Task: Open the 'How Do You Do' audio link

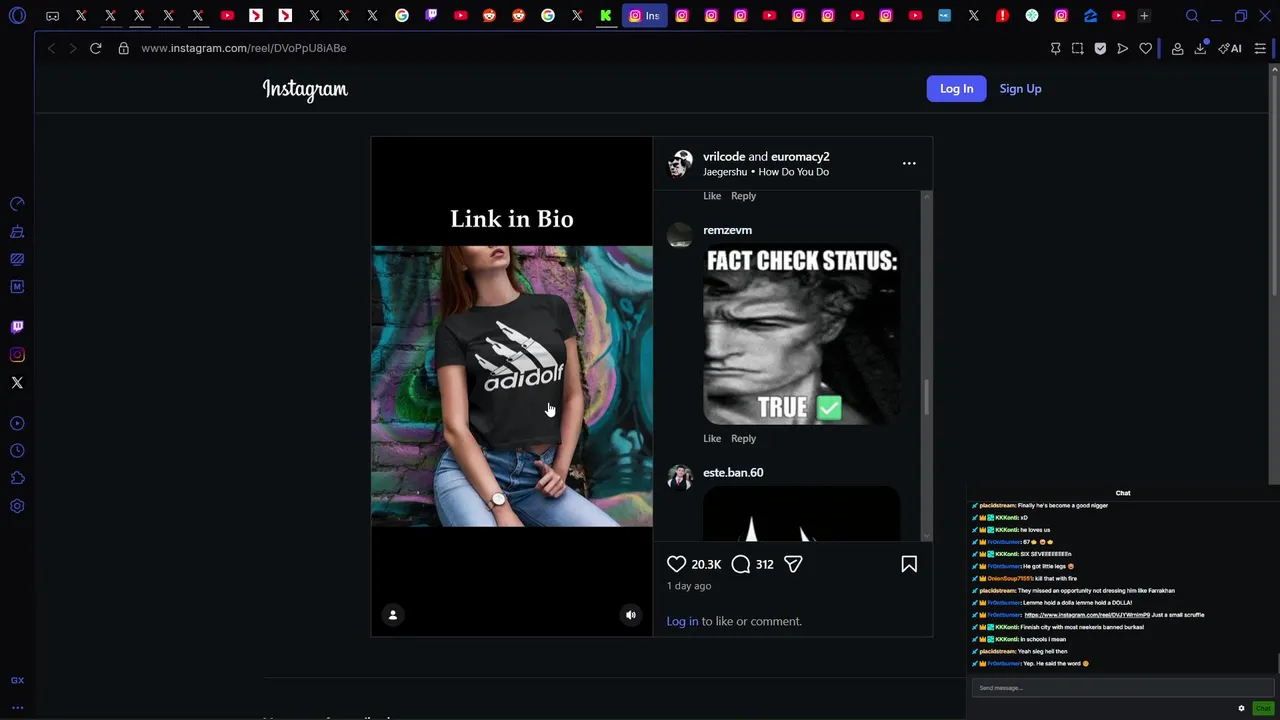Action: pyautogui.click(x=793, y=172)
